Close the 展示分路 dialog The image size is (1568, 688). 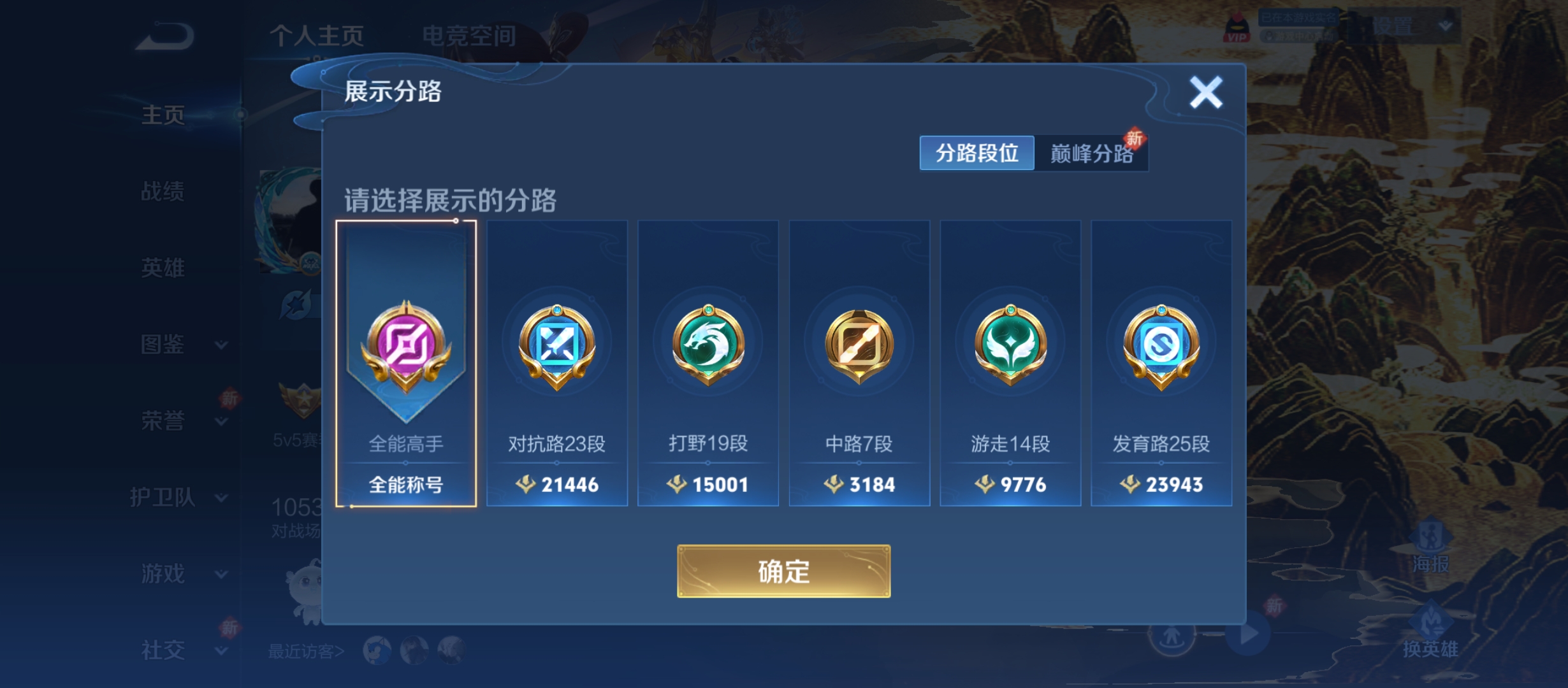(x=1206, y=92)
